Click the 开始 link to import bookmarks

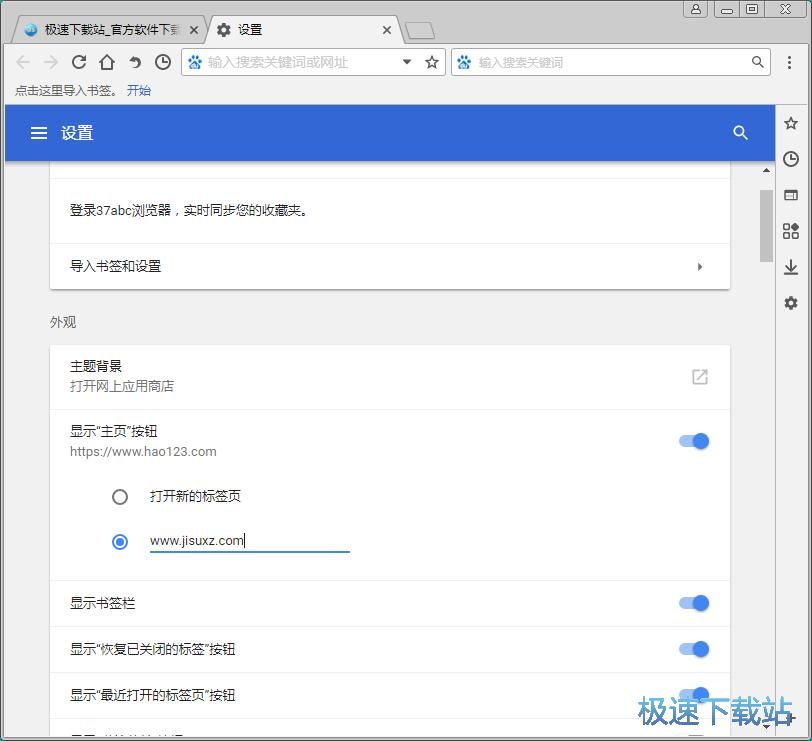pos(139,90)
